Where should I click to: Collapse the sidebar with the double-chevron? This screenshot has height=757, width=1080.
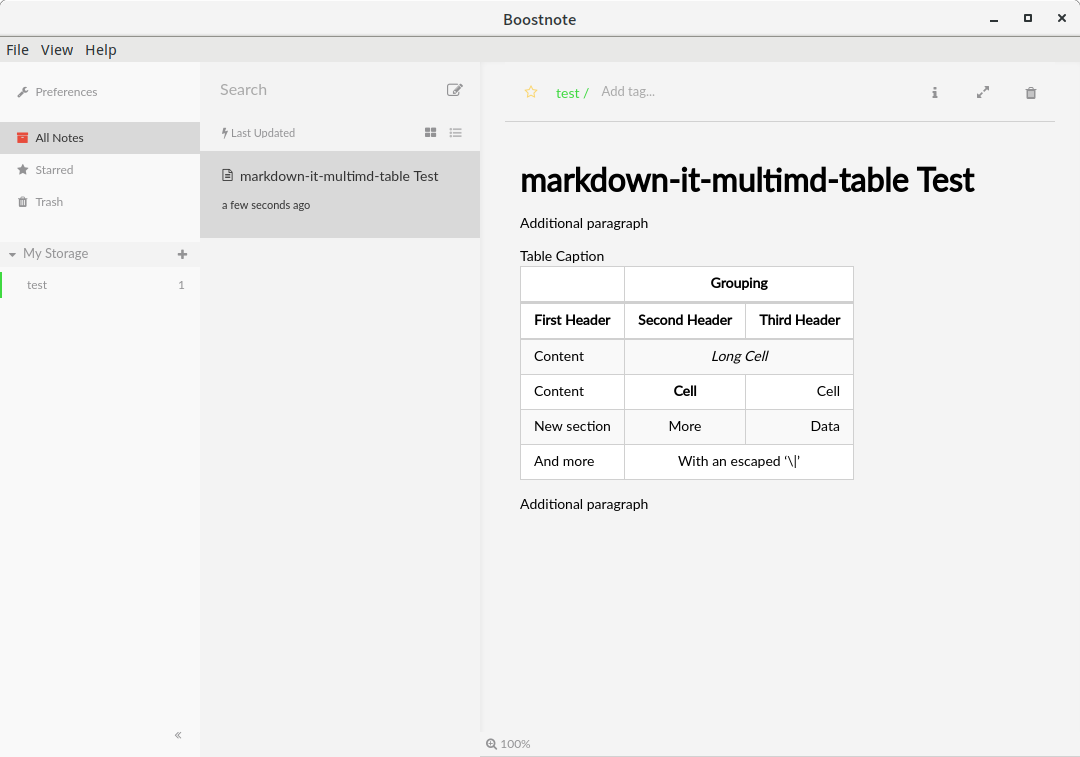(x=178, y=735)
